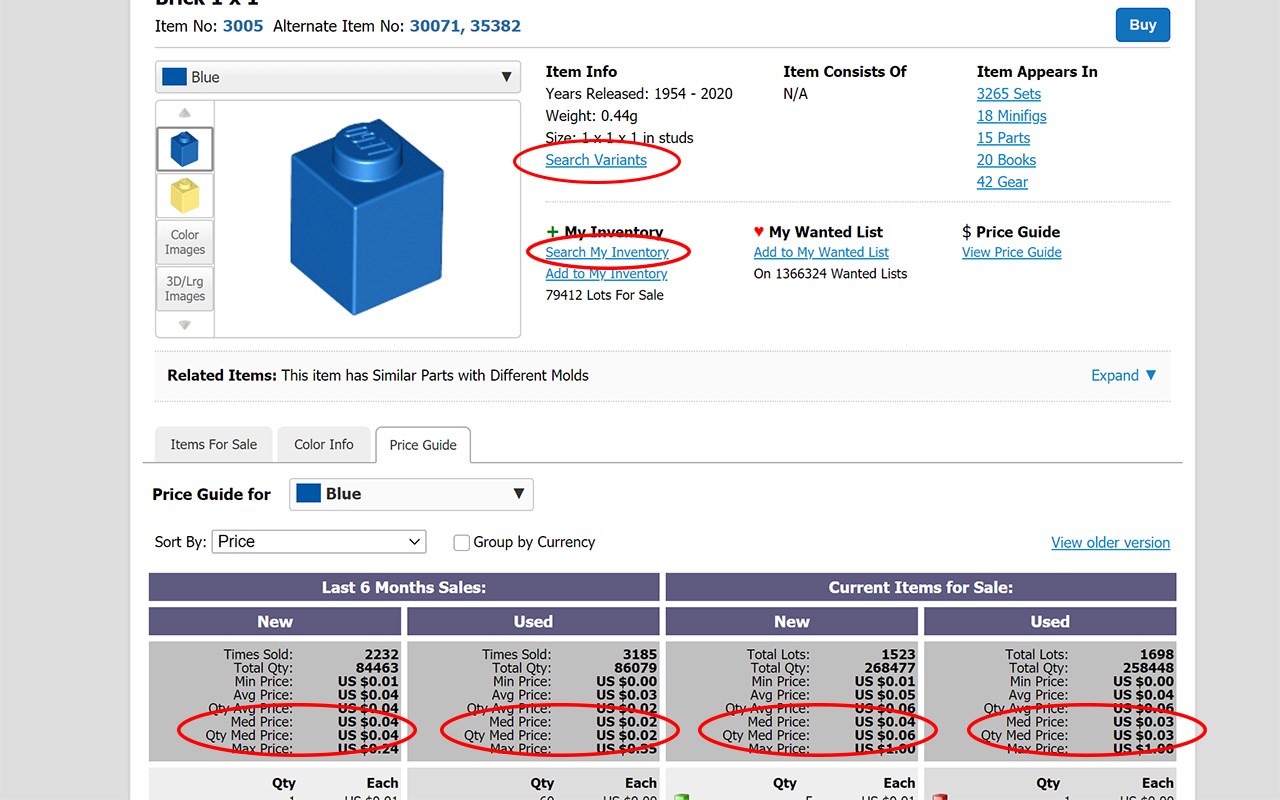Click the blue brick thumbnail image
This screenshot has width=1280, height=800.
pyautogui.click(x=185, y=149)
